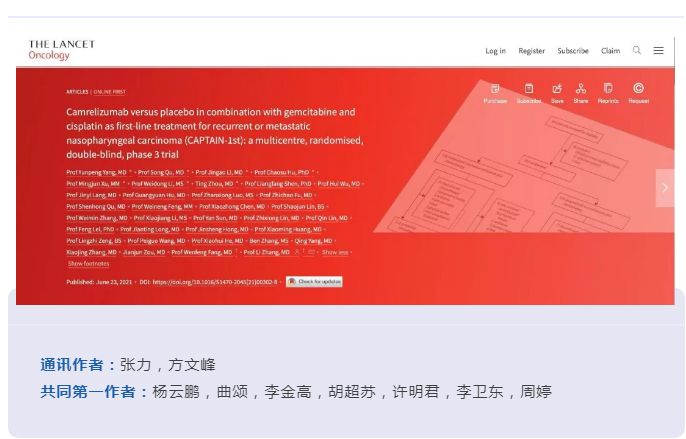Viewport: 686px width, 439px height.
Task: Expand Show footnotes
Action: click(88, 263)
